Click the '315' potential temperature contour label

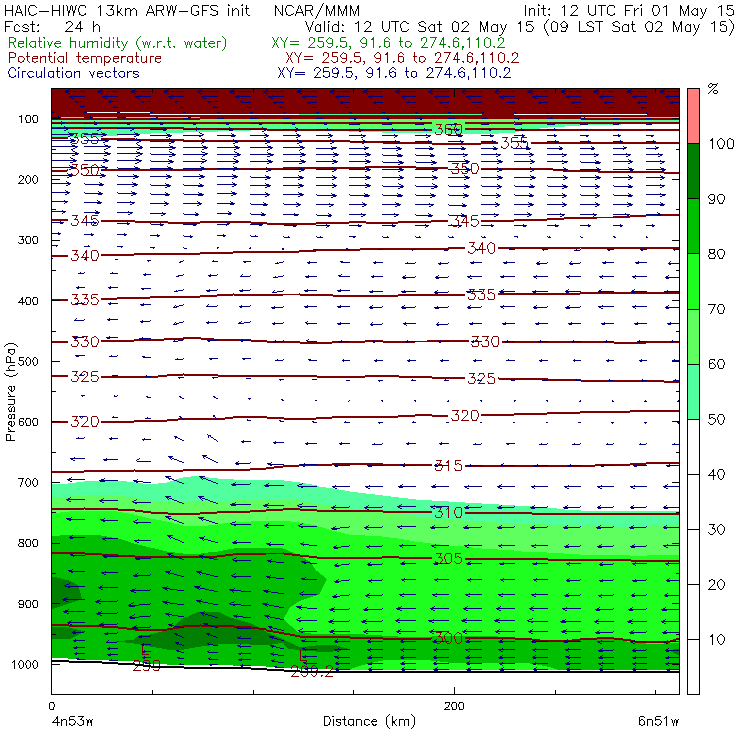tap(448, 466)
